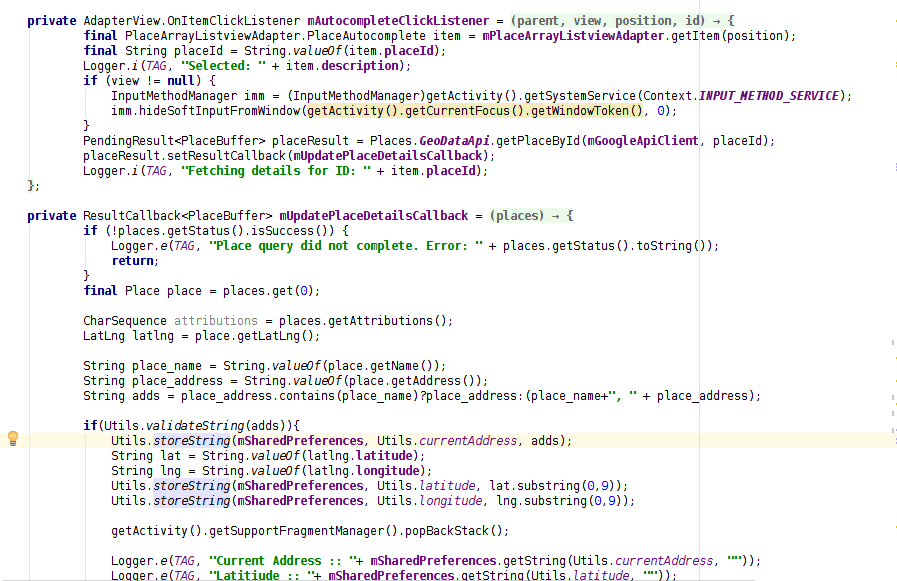Click the "mGoogleApiClient" argument
Screen dimensions: 897x581
(643, 141)
